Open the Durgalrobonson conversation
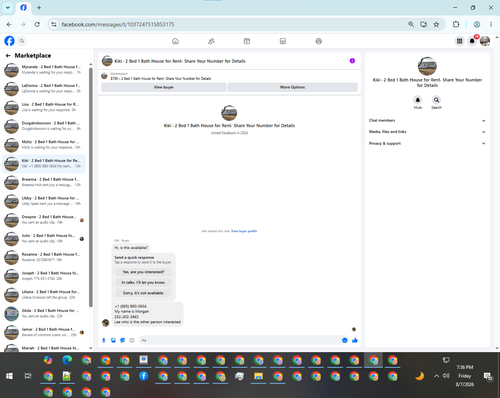The width and height of the screenshot is (500, 398). [x=44, y=126]
